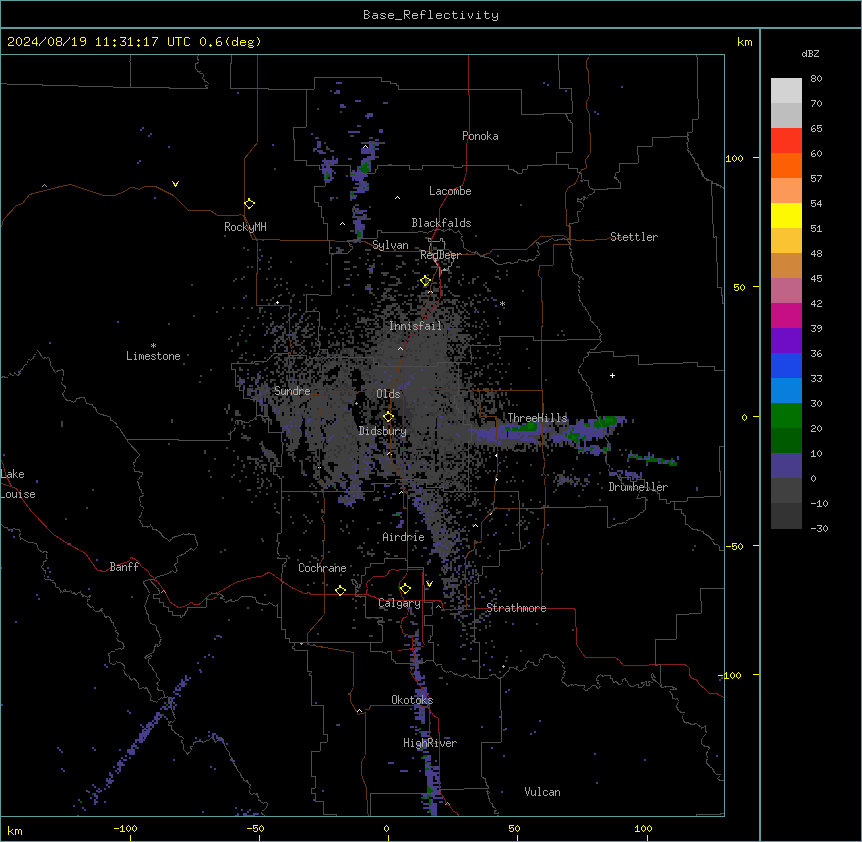Click the Banff label

[124, 567]
